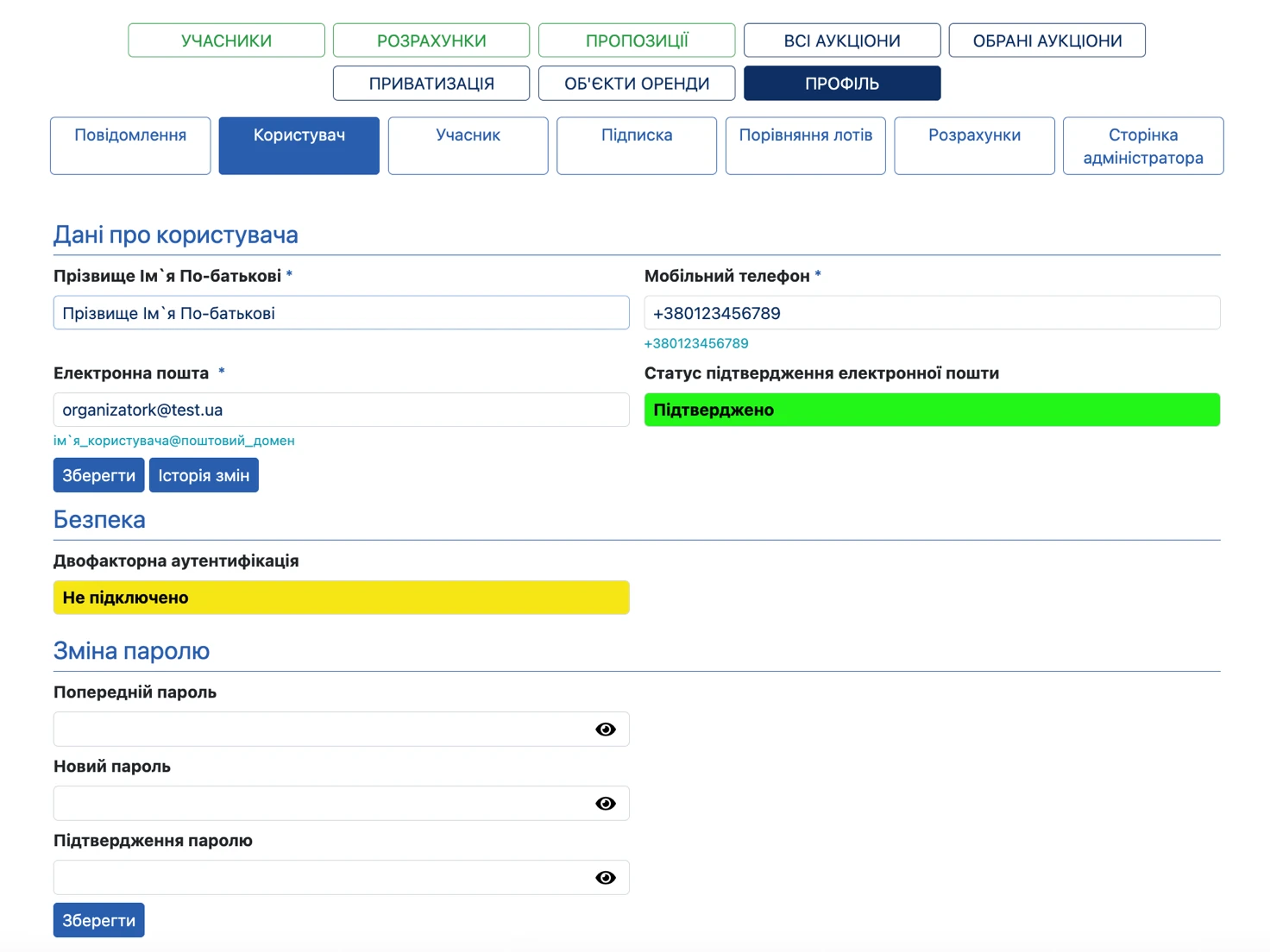Toggle visibility of password confirmation field
Screen dimensions: 1270x952
[x=606, y=878]
